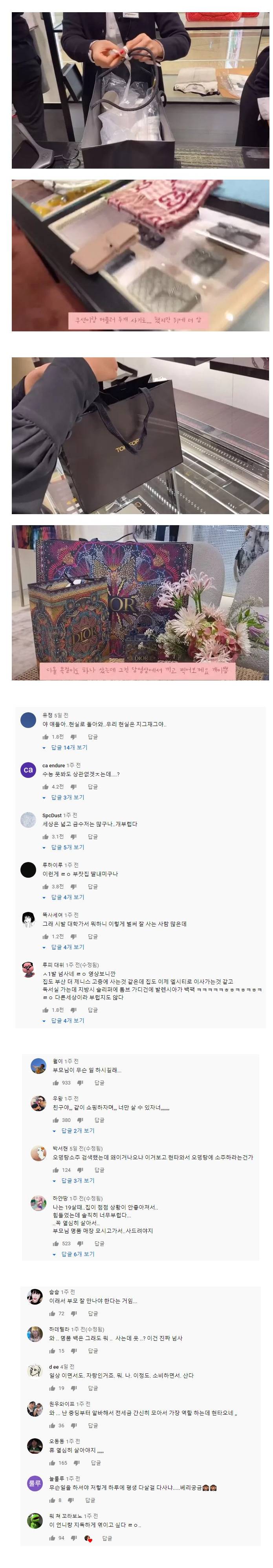The width and height of the screenshot is (273, 1568).
Task: Like the comment by 유정
Action: tap(46, 737)
